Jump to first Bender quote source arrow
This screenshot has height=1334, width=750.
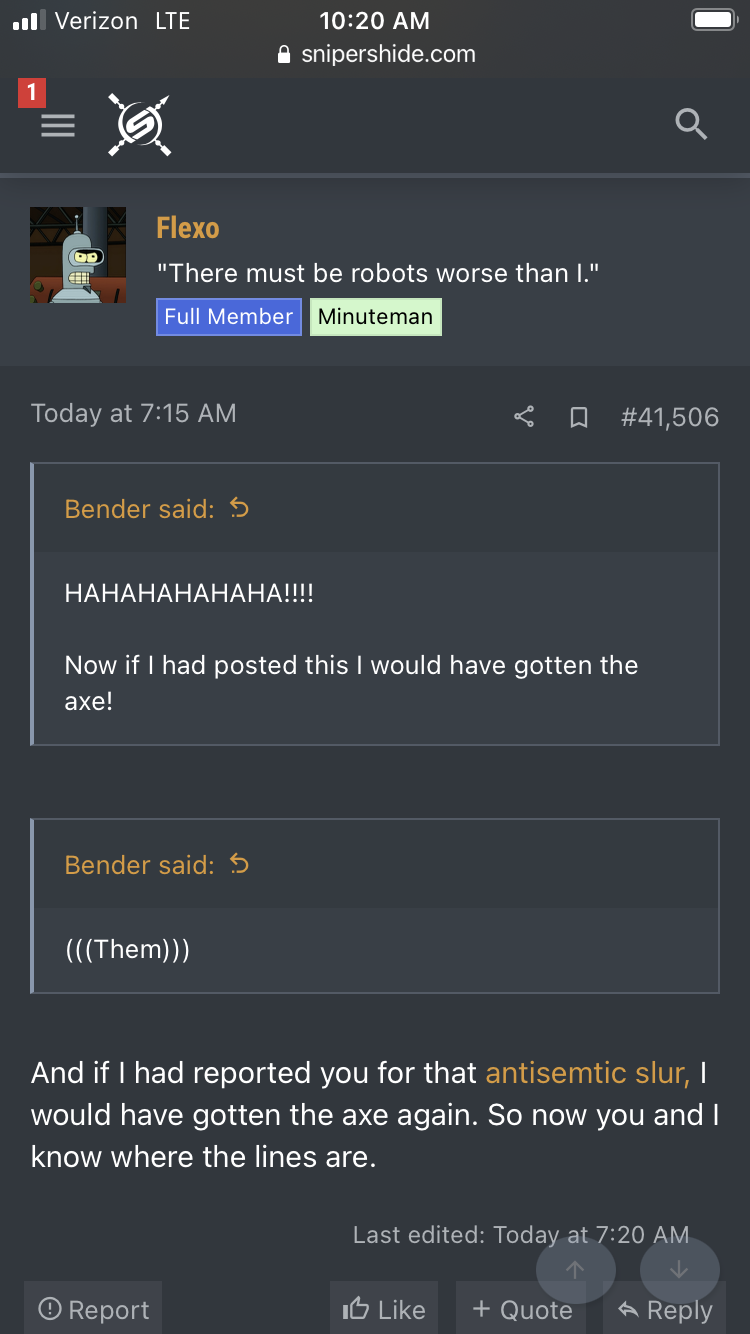tap(239, 508)
